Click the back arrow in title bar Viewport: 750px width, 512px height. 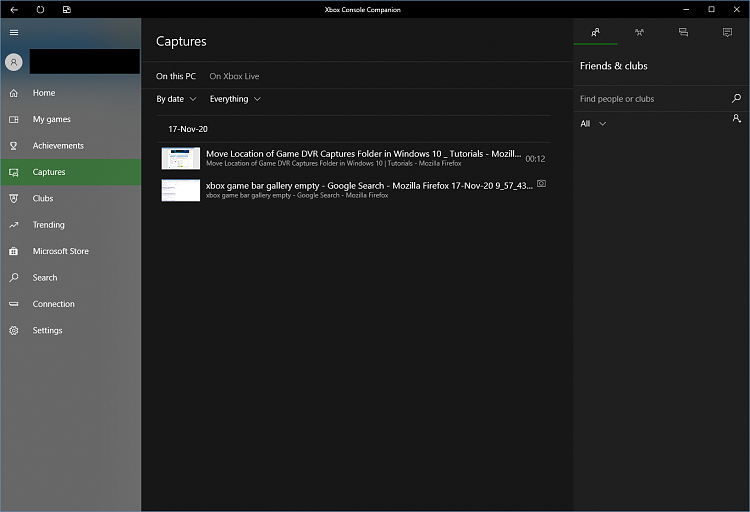tap(14, 10)
